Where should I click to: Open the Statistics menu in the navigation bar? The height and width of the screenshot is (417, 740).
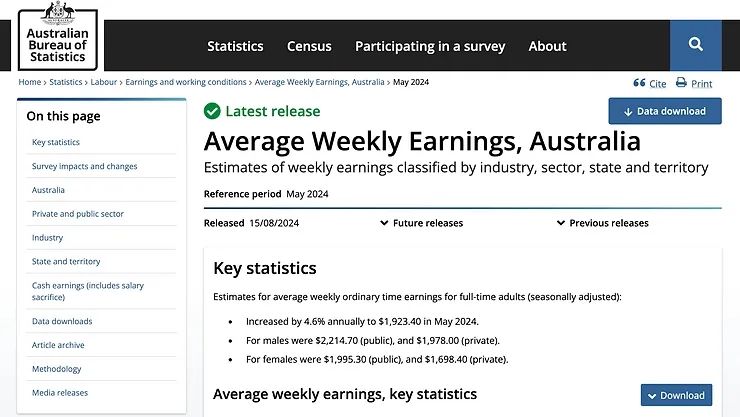235,46
